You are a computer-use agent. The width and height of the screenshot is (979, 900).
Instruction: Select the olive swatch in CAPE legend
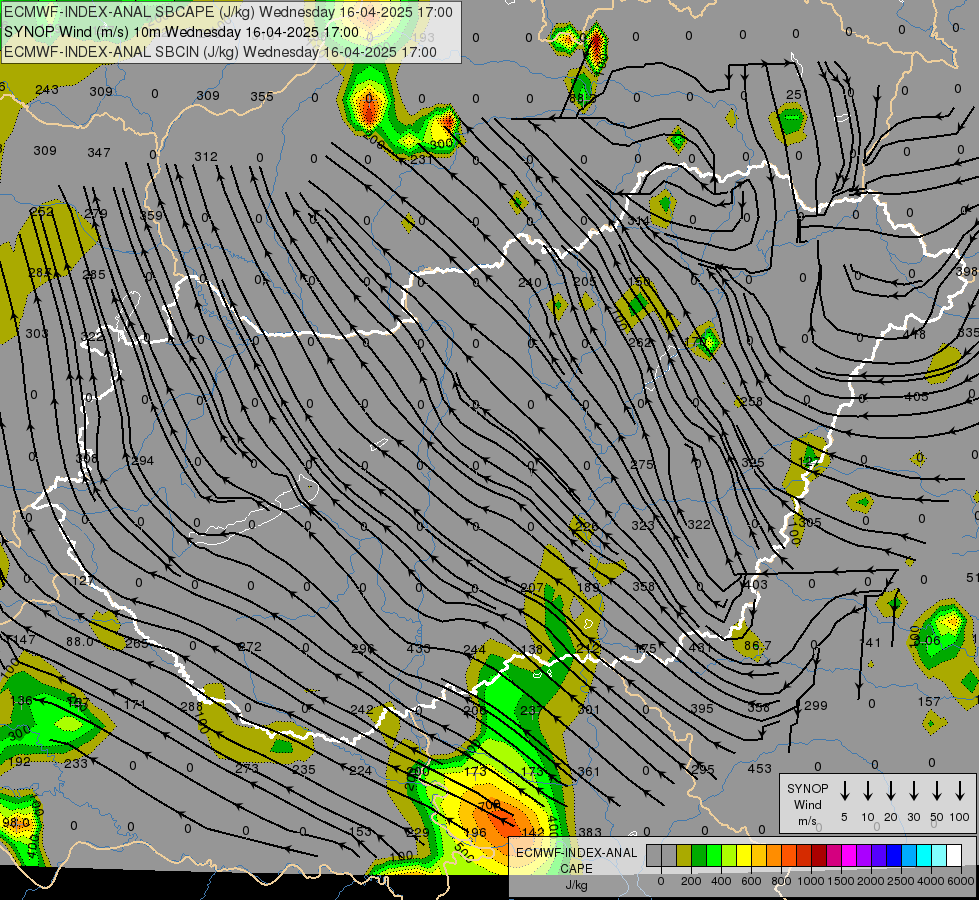coord(684,855)
